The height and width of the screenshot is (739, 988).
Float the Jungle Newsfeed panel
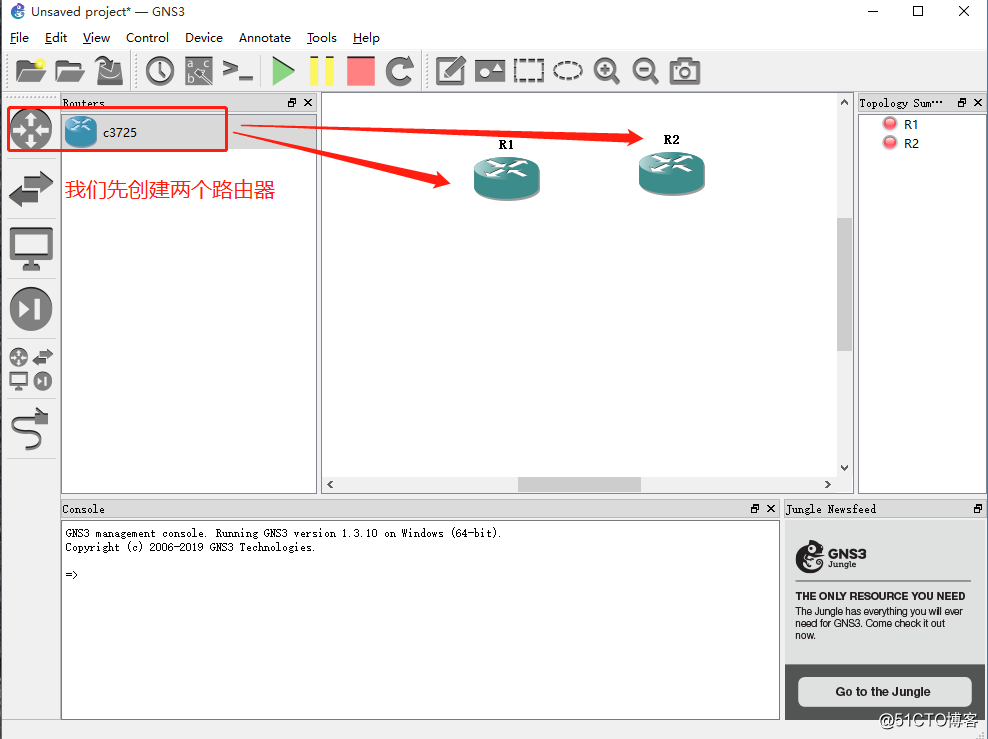[978, 508]
